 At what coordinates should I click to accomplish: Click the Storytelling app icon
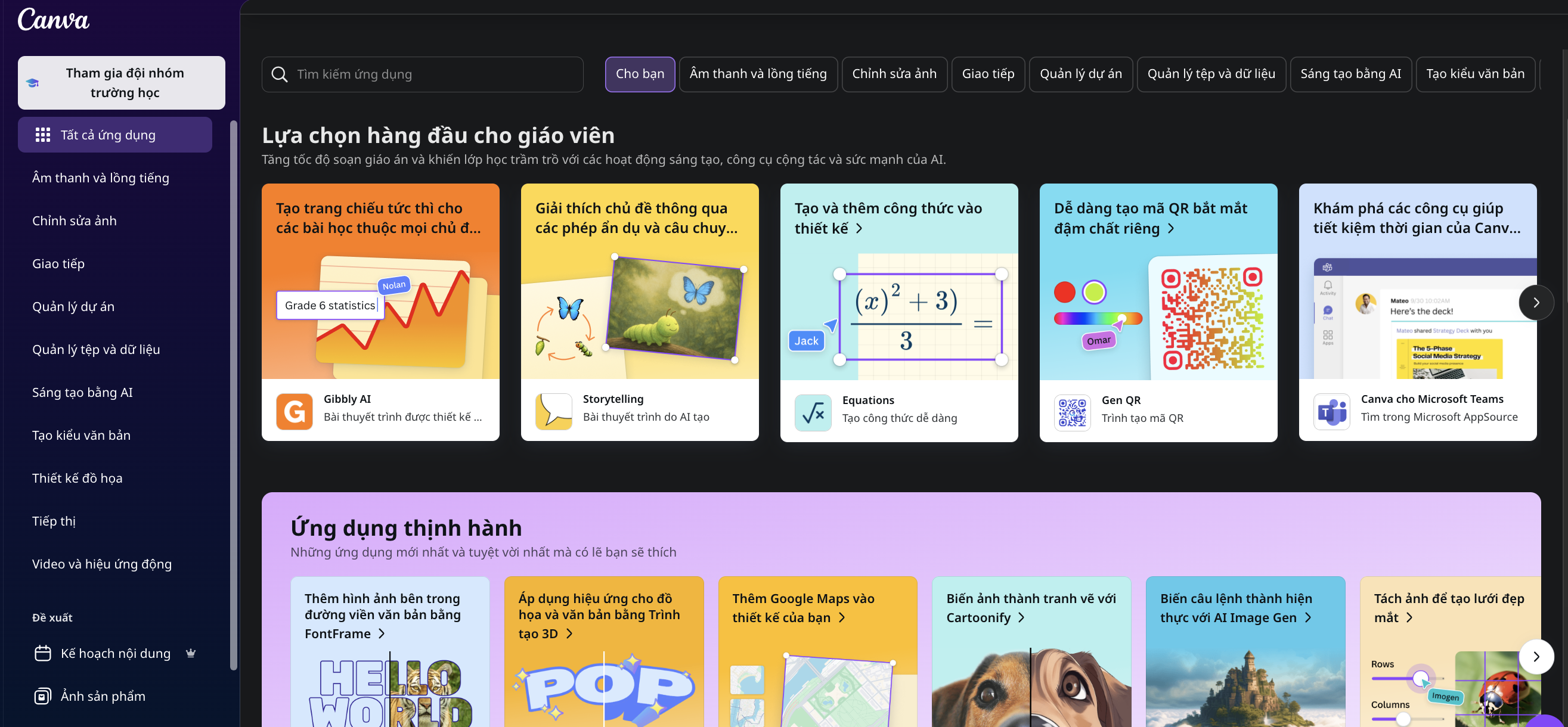(553, 411)
